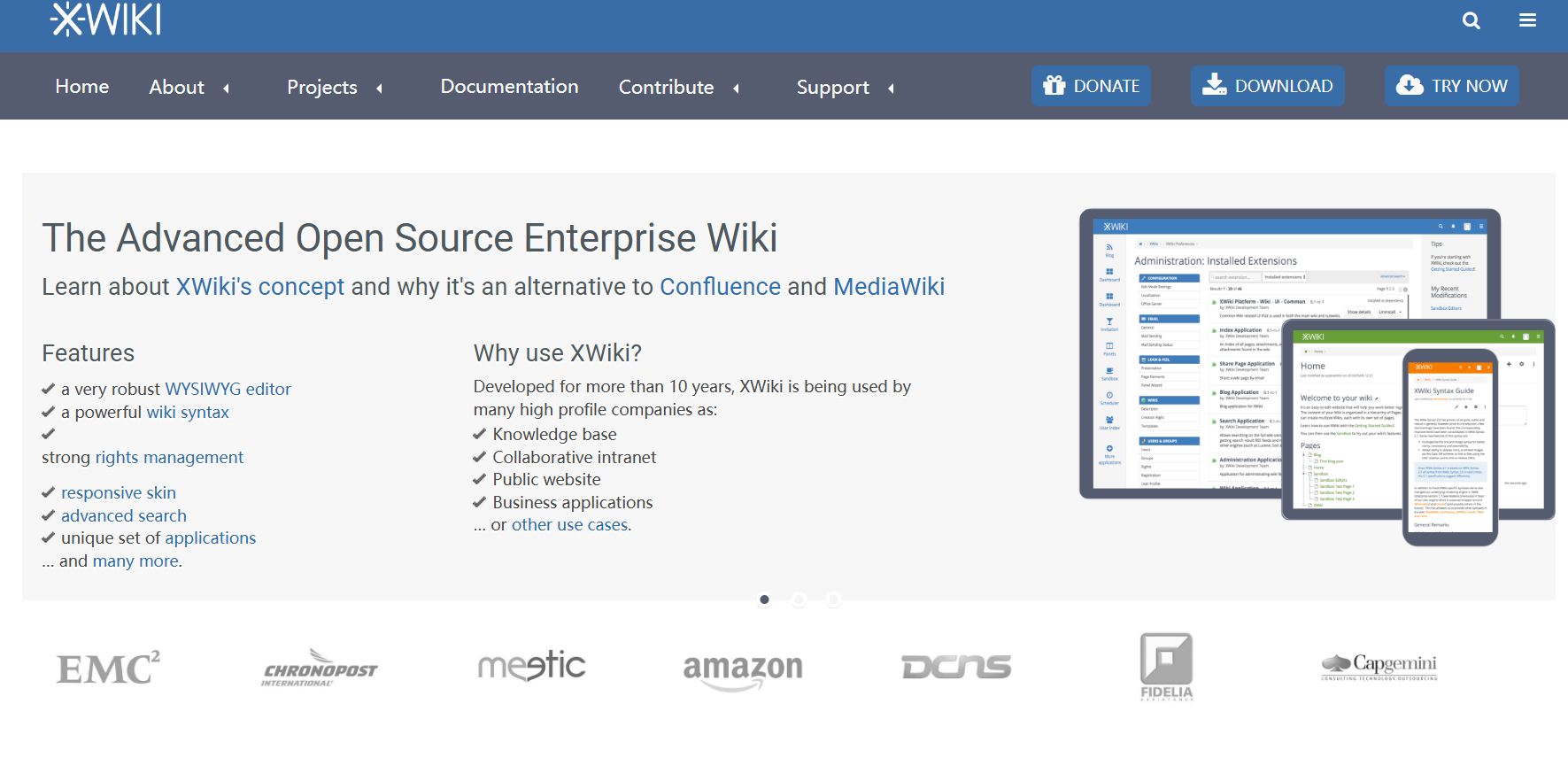Click the DONATE button

coord(1091,86)
